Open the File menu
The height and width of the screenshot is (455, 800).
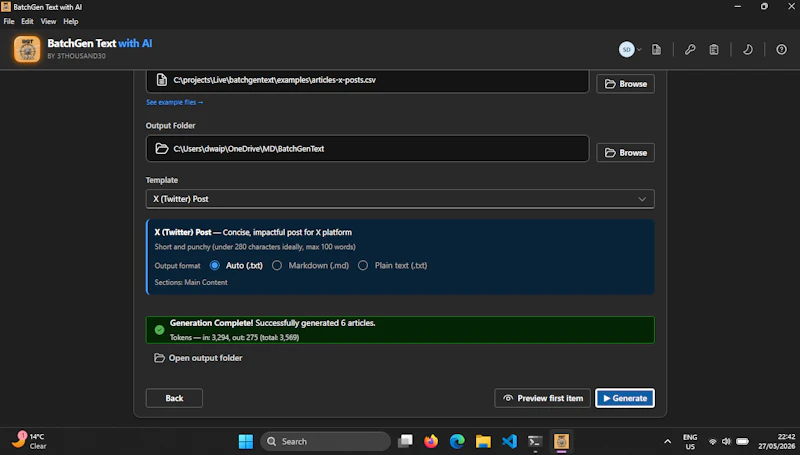tap(9, 21)
